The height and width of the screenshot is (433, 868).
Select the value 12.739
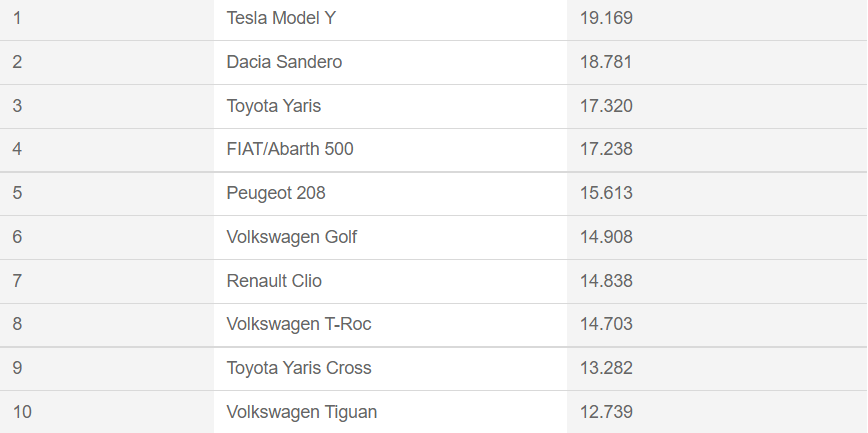(x=606, y=412)
